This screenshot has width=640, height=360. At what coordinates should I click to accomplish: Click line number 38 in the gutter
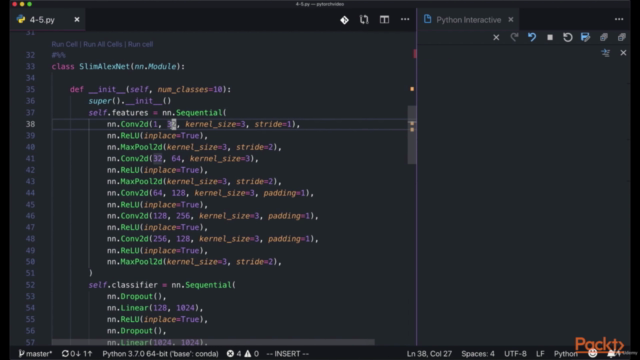point(30,124)
